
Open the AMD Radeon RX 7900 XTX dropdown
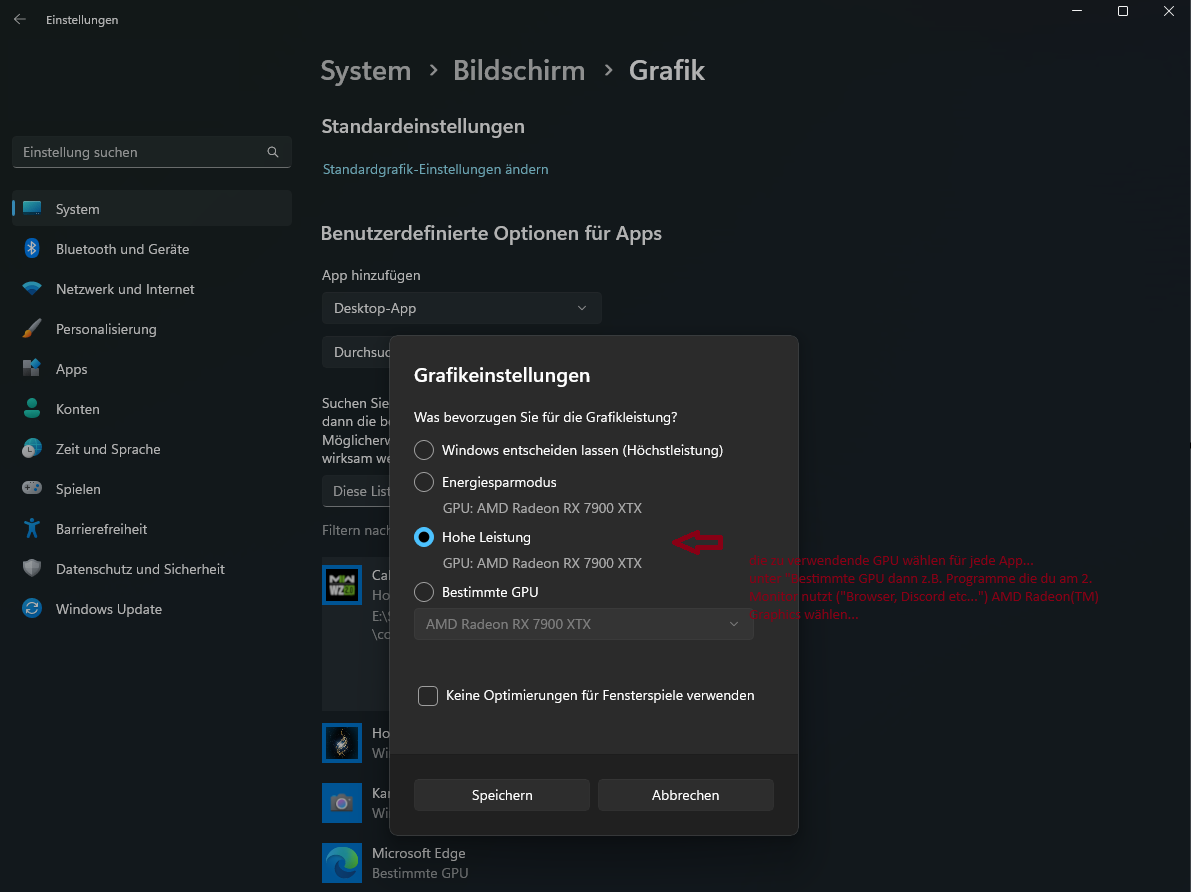pos(583,624)
